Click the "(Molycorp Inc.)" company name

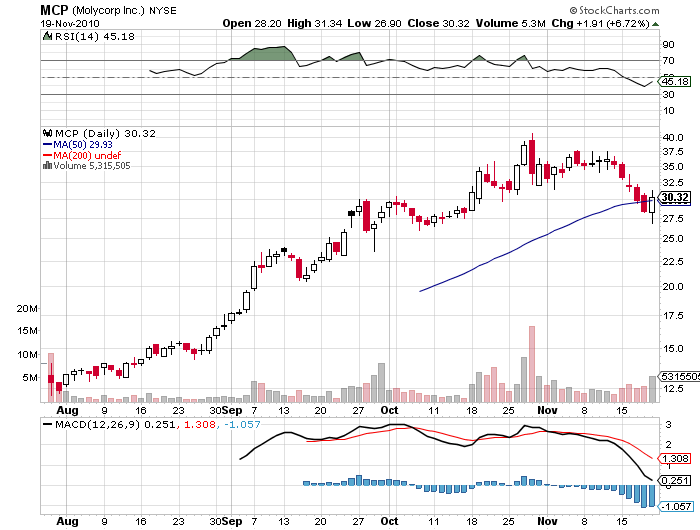tap(108, 10)
